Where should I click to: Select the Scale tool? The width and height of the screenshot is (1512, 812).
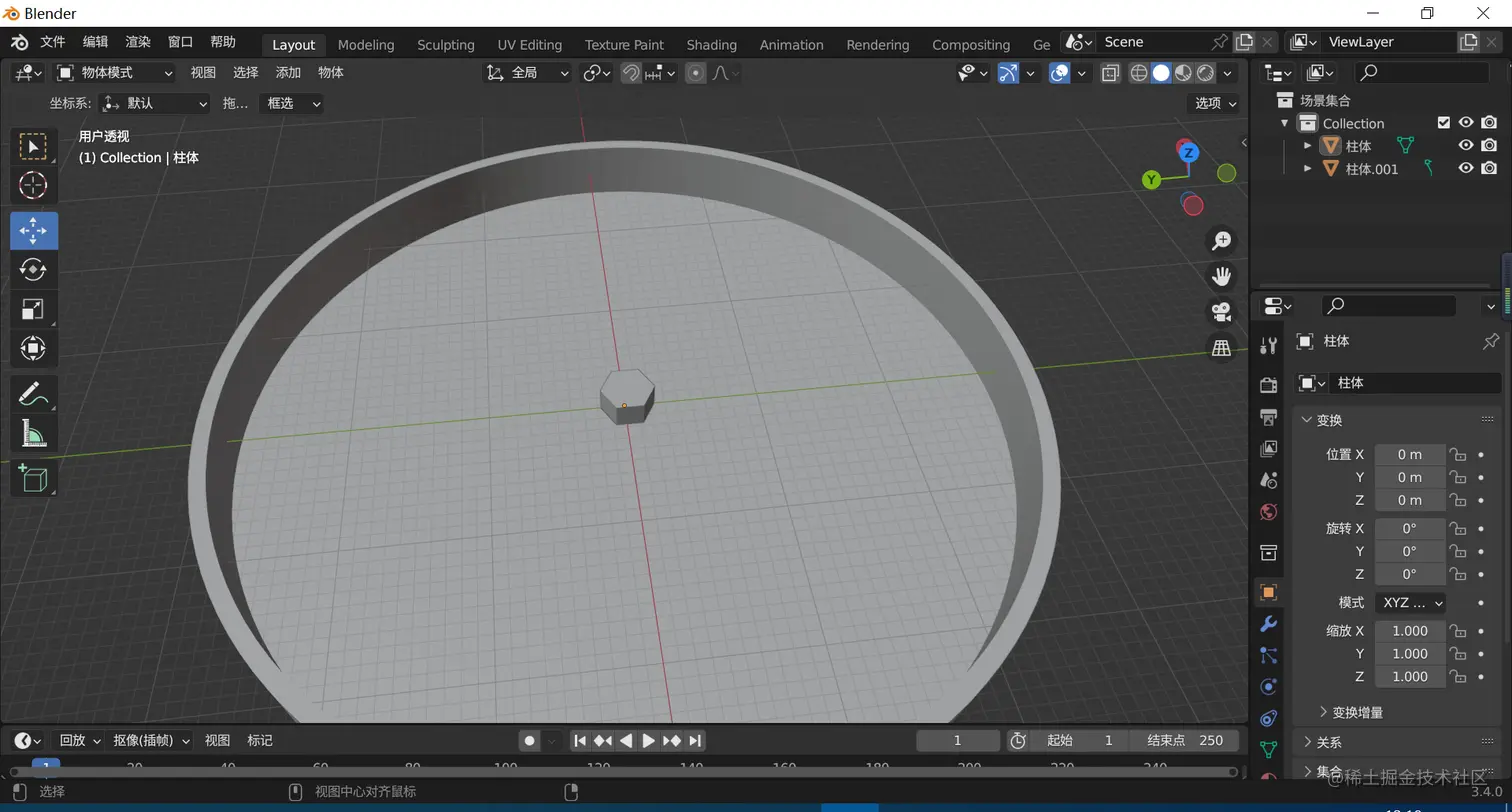click(x=33, y=309)
